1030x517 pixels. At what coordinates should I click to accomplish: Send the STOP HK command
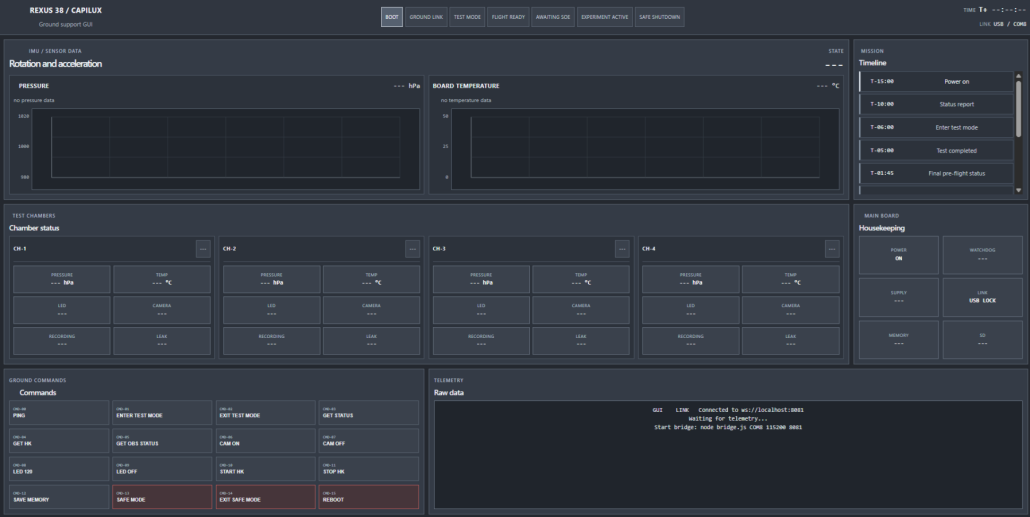(x=369, y=469)
